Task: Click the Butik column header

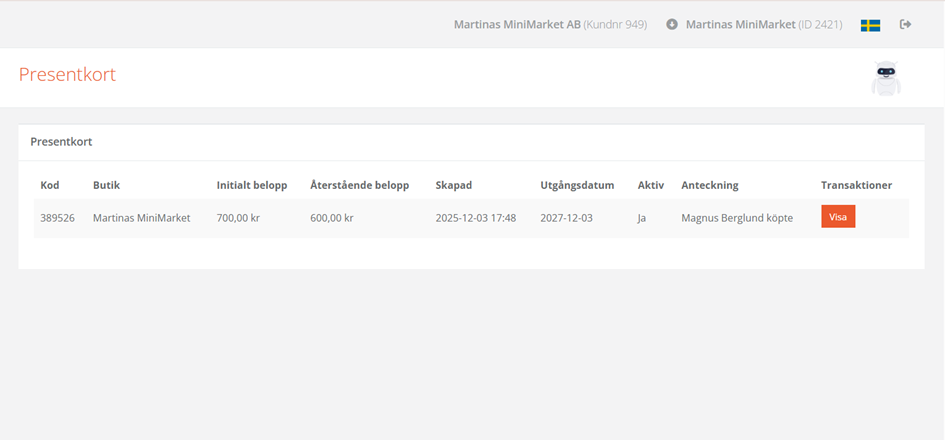Action: coord(106,185)
